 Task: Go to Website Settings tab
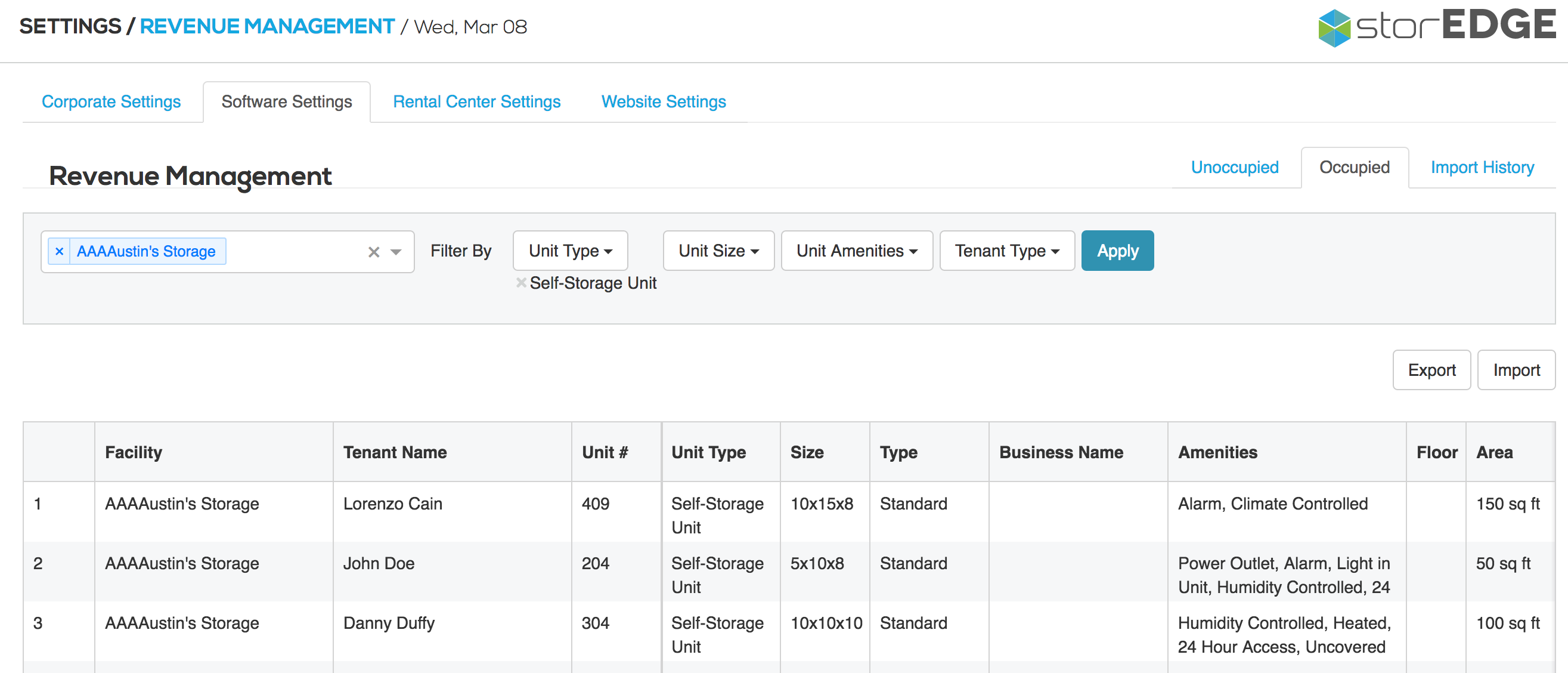pos(664,101)
